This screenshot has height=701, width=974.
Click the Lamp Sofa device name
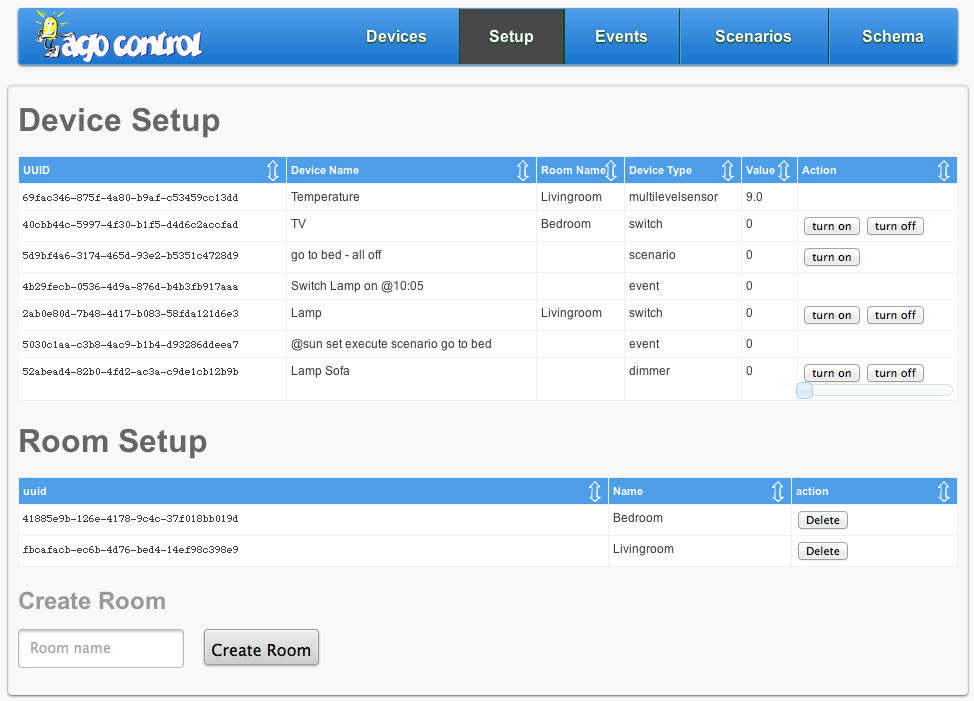tap(320, 371)
